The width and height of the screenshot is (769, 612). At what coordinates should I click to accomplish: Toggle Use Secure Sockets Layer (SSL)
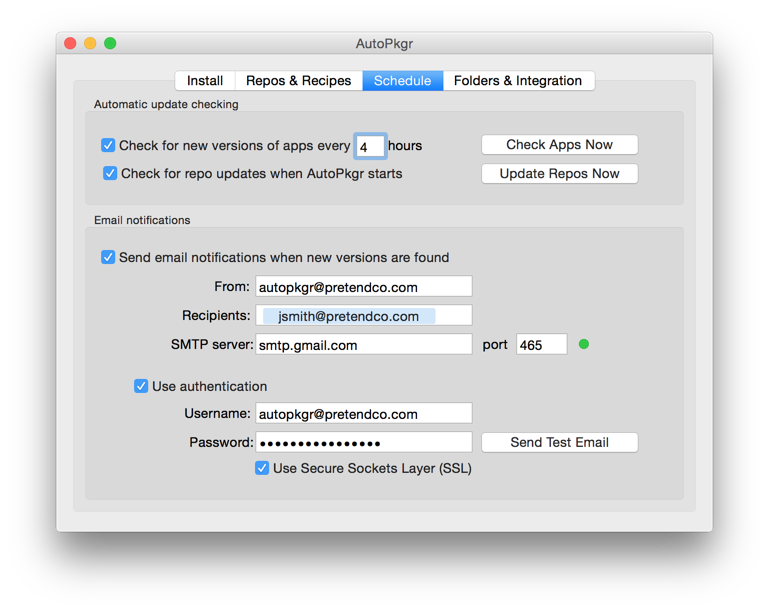click(x=262, y=468)
